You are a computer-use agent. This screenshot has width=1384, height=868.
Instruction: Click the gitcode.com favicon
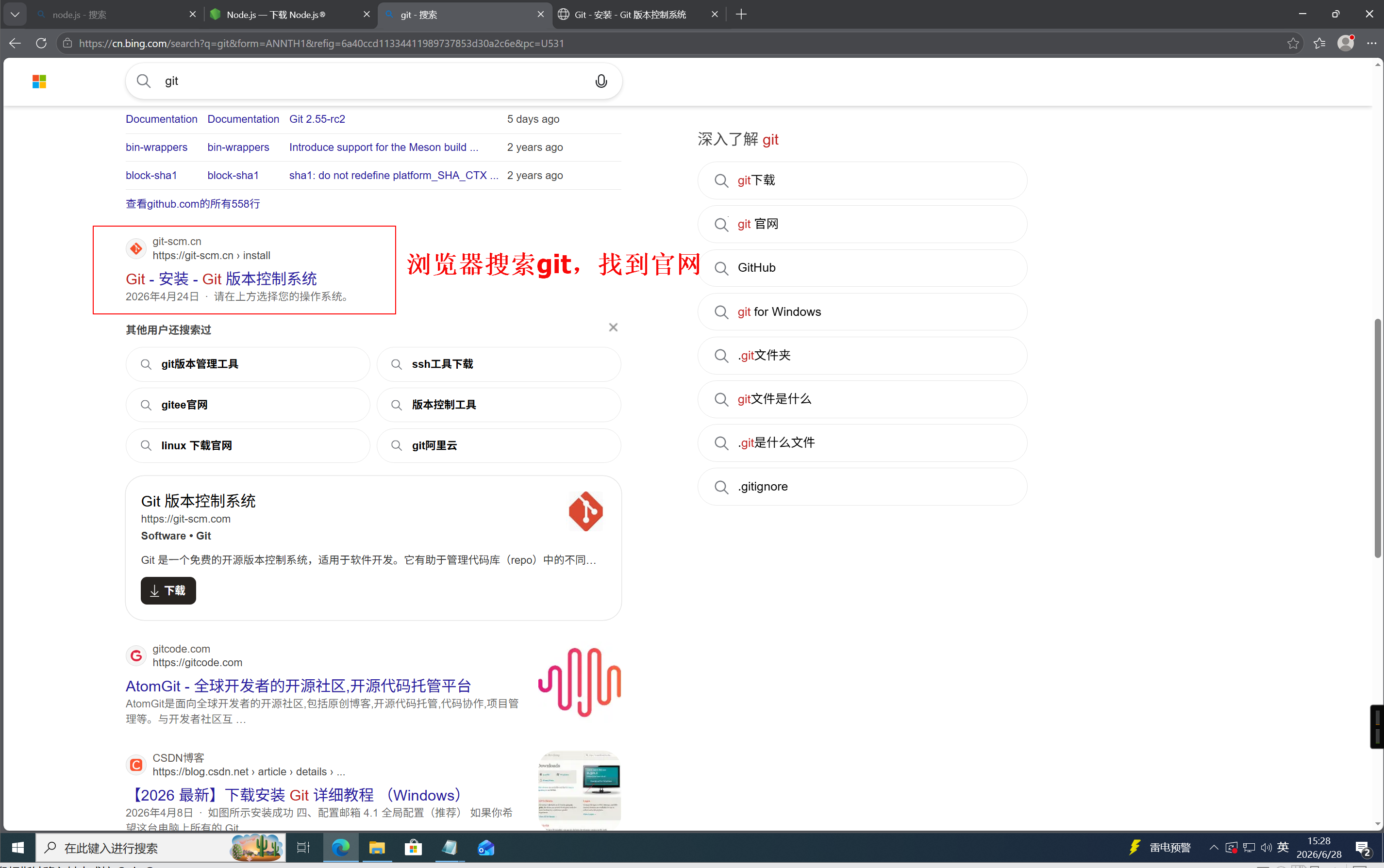tap(136, 655)
